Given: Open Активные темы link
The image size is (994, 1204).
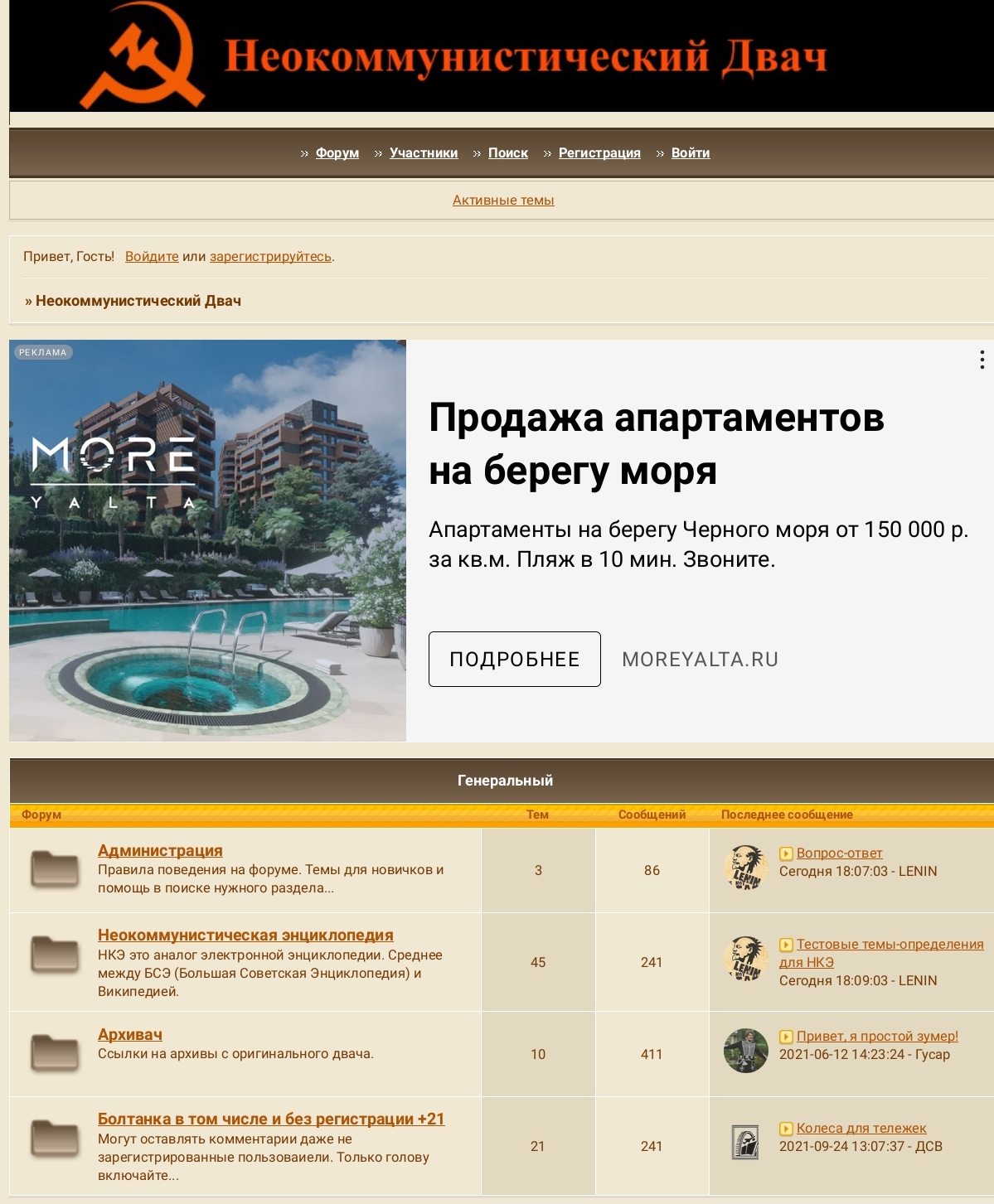Looking at the screenshot, I should [x=503, y=201].
